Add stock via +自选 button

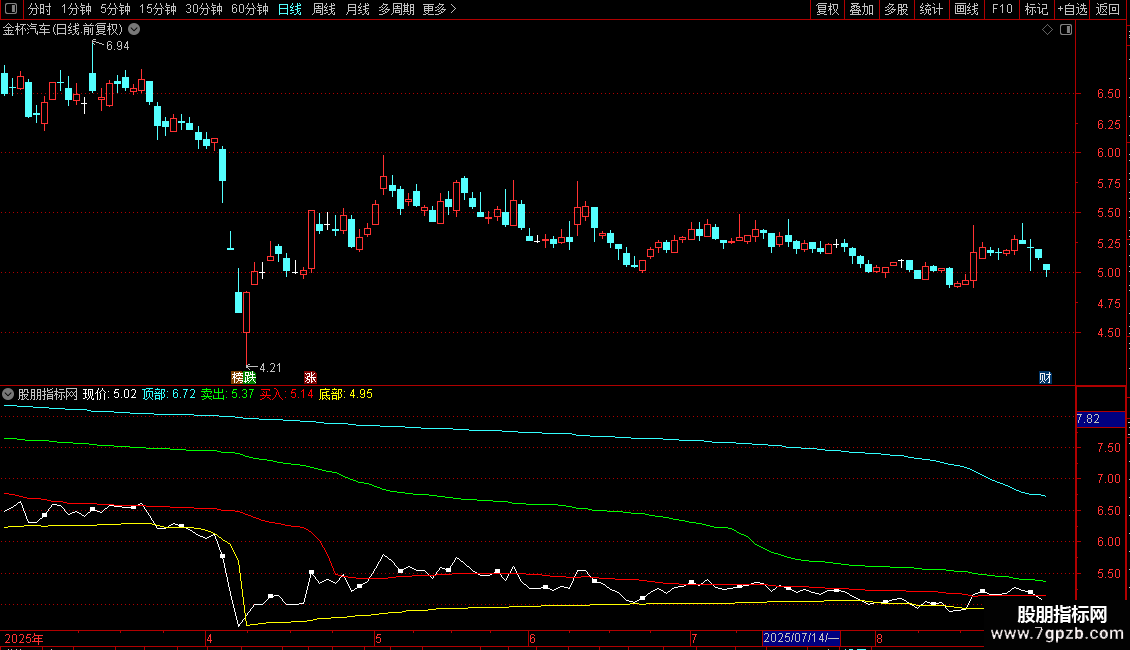click(x=1072, y=9)
